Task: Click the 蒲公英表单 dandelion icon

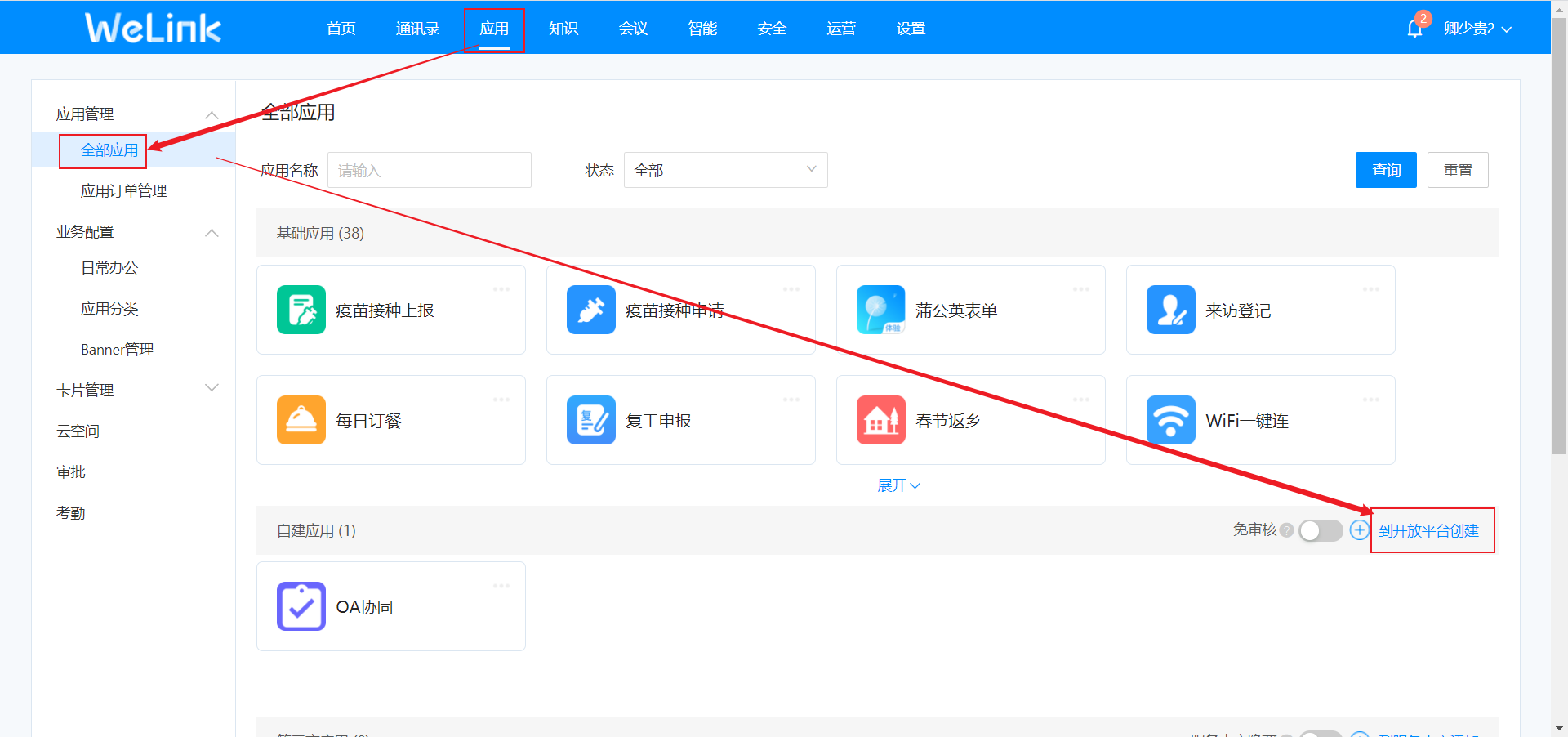Action: tap(880, 310)
